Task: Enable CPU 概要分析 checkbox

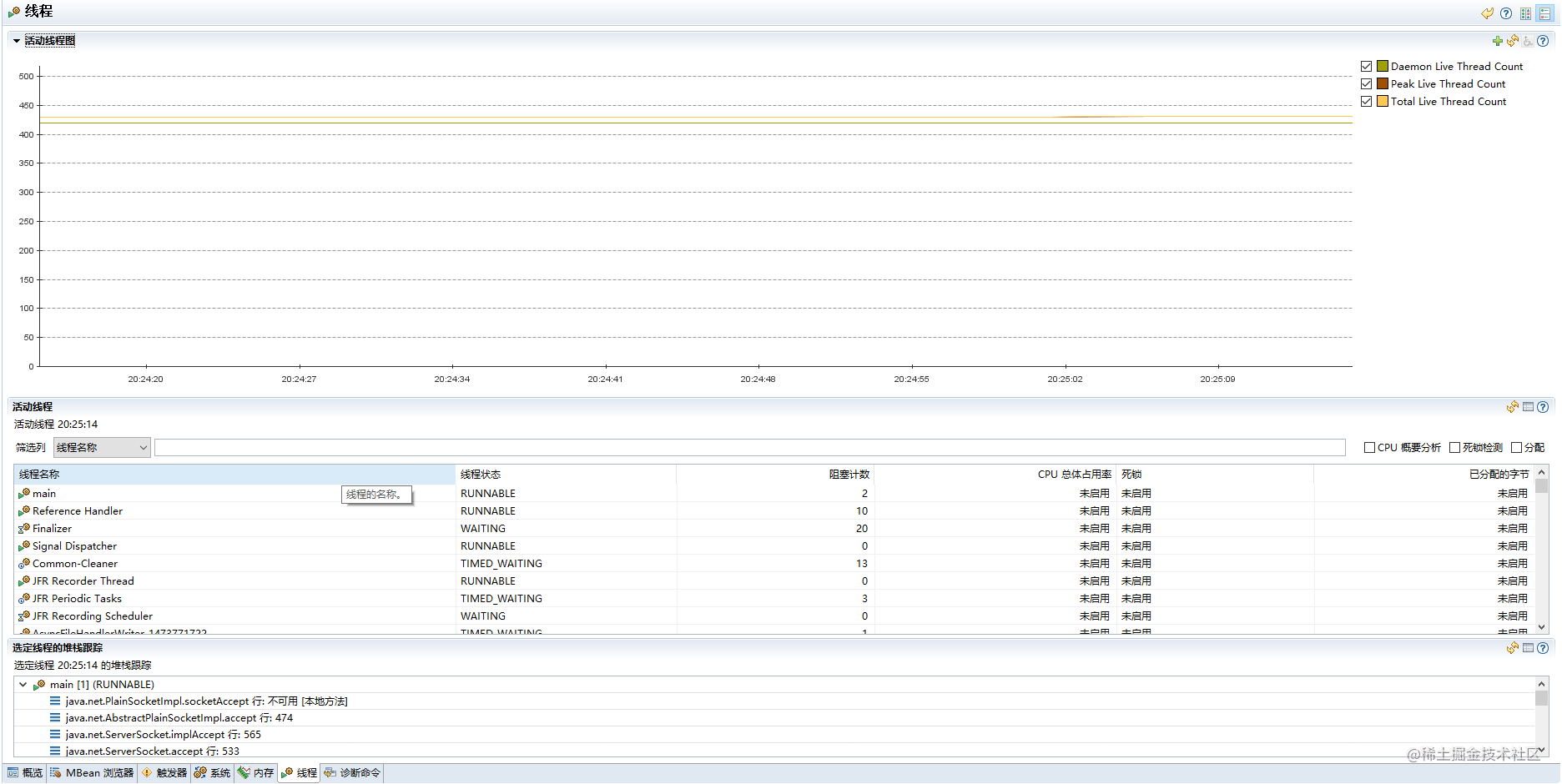Action: tap(1369, 448)
